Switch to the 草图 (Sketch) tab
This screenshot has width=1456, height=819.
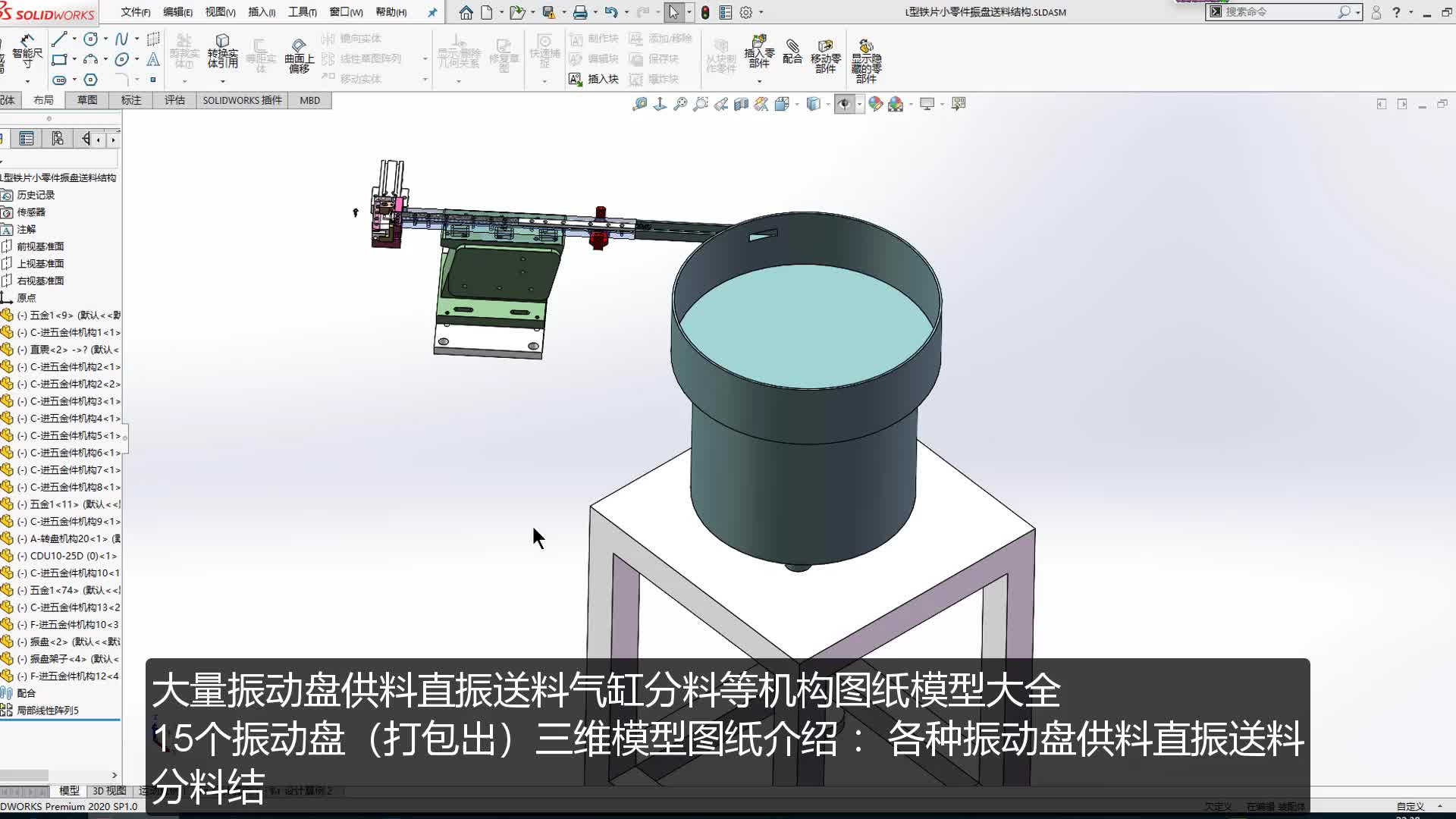[86, 99]
